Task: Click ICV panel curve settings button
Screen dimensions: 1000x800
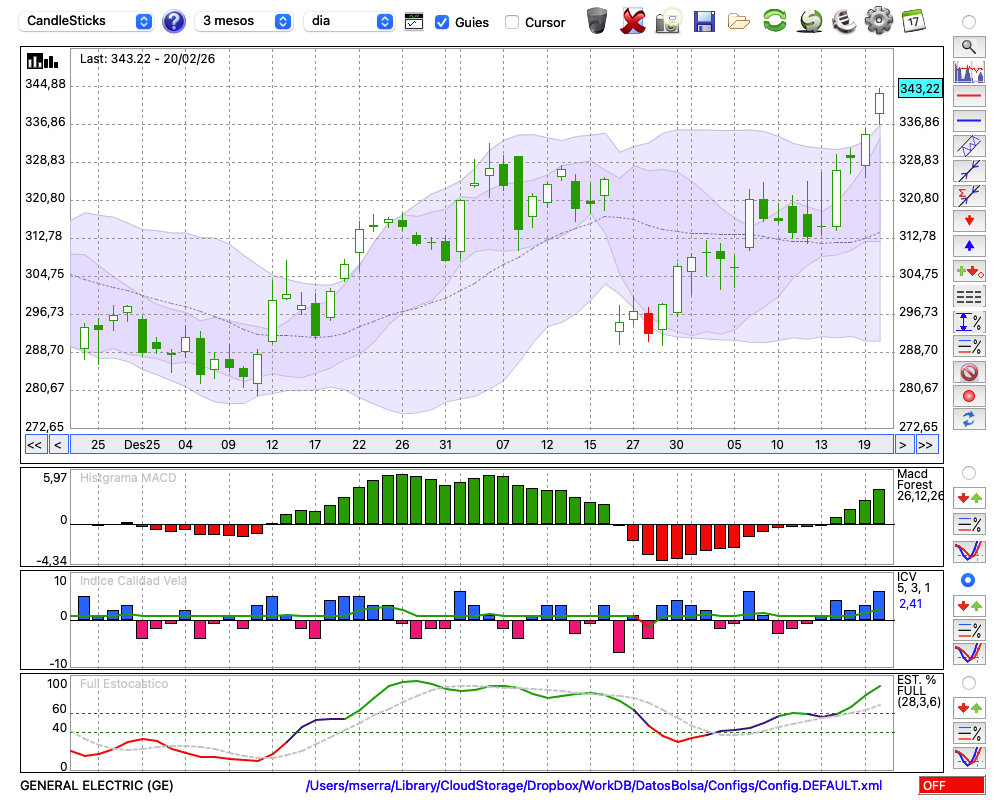Action: pyautogui.click(x=969, y=654)
